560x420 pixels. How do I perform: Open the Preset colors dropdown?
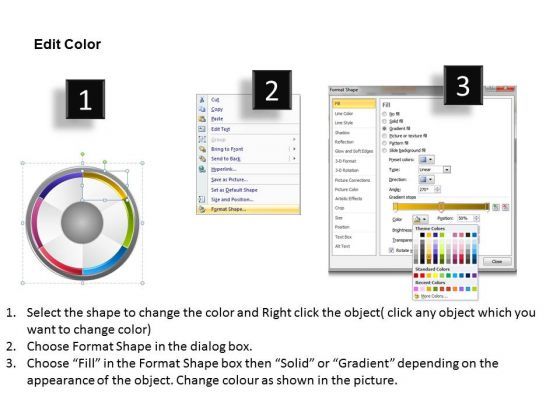point(426,159)
